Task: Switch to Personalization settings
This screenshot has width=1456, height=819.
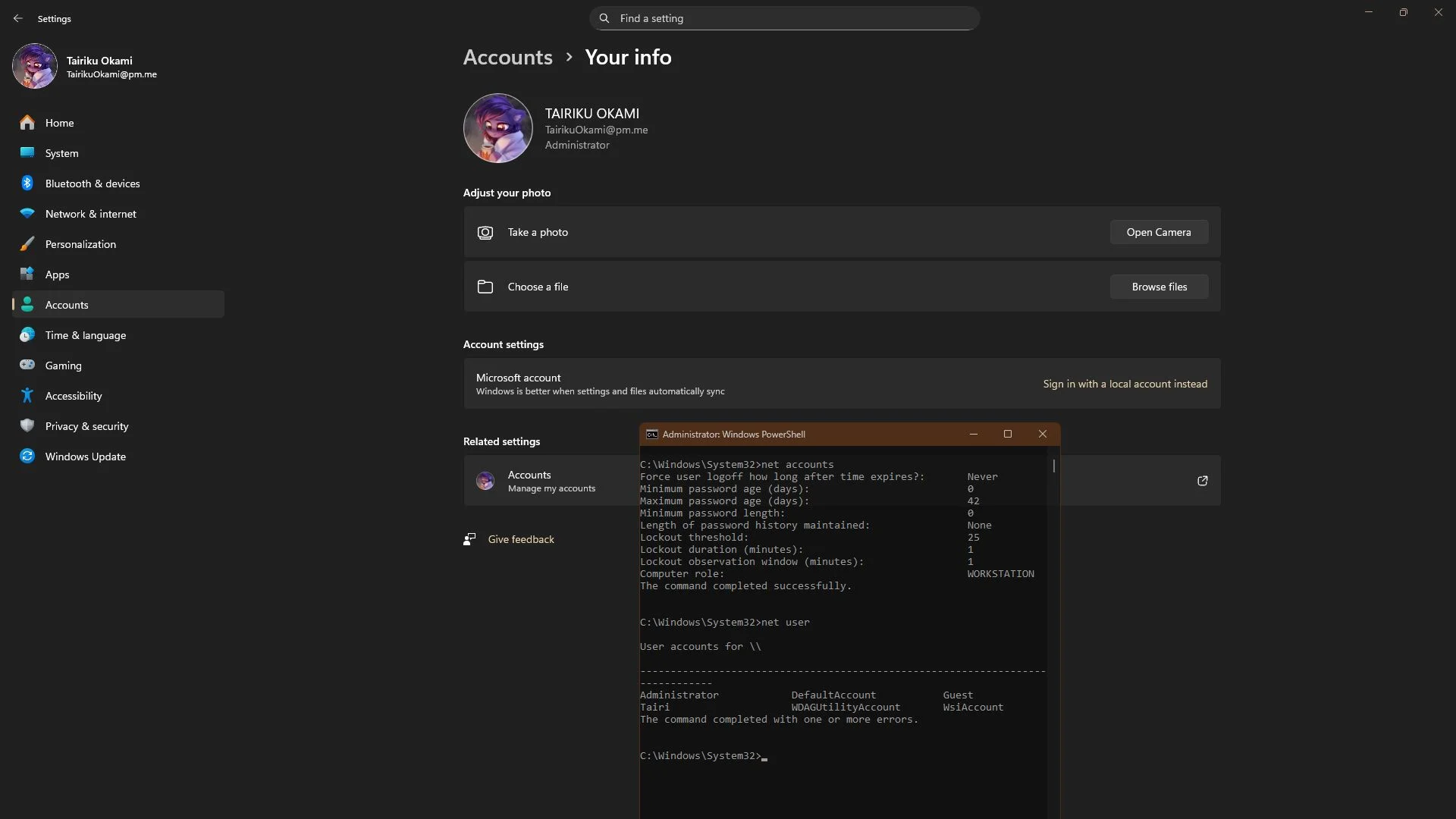Action: pyautogui.click(x=118, y=244)
